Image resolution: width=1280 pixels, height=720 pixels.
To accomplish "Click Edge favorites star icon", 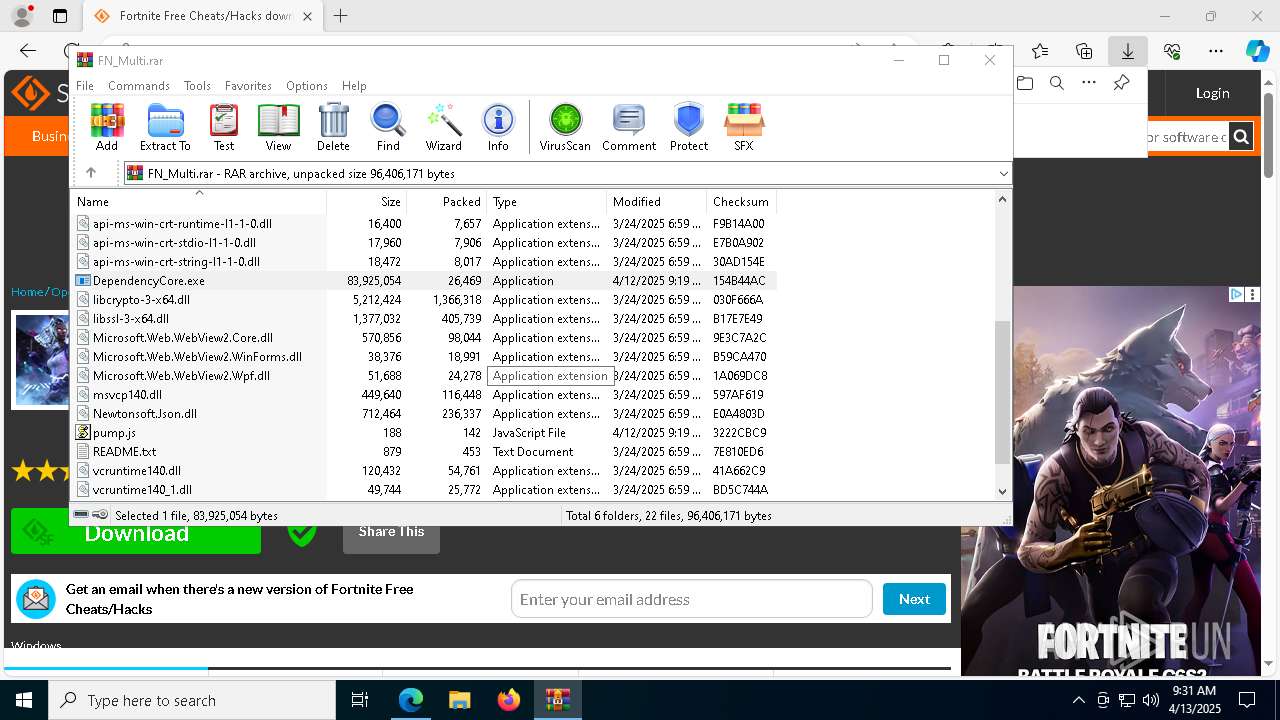I will (1040, 51).
